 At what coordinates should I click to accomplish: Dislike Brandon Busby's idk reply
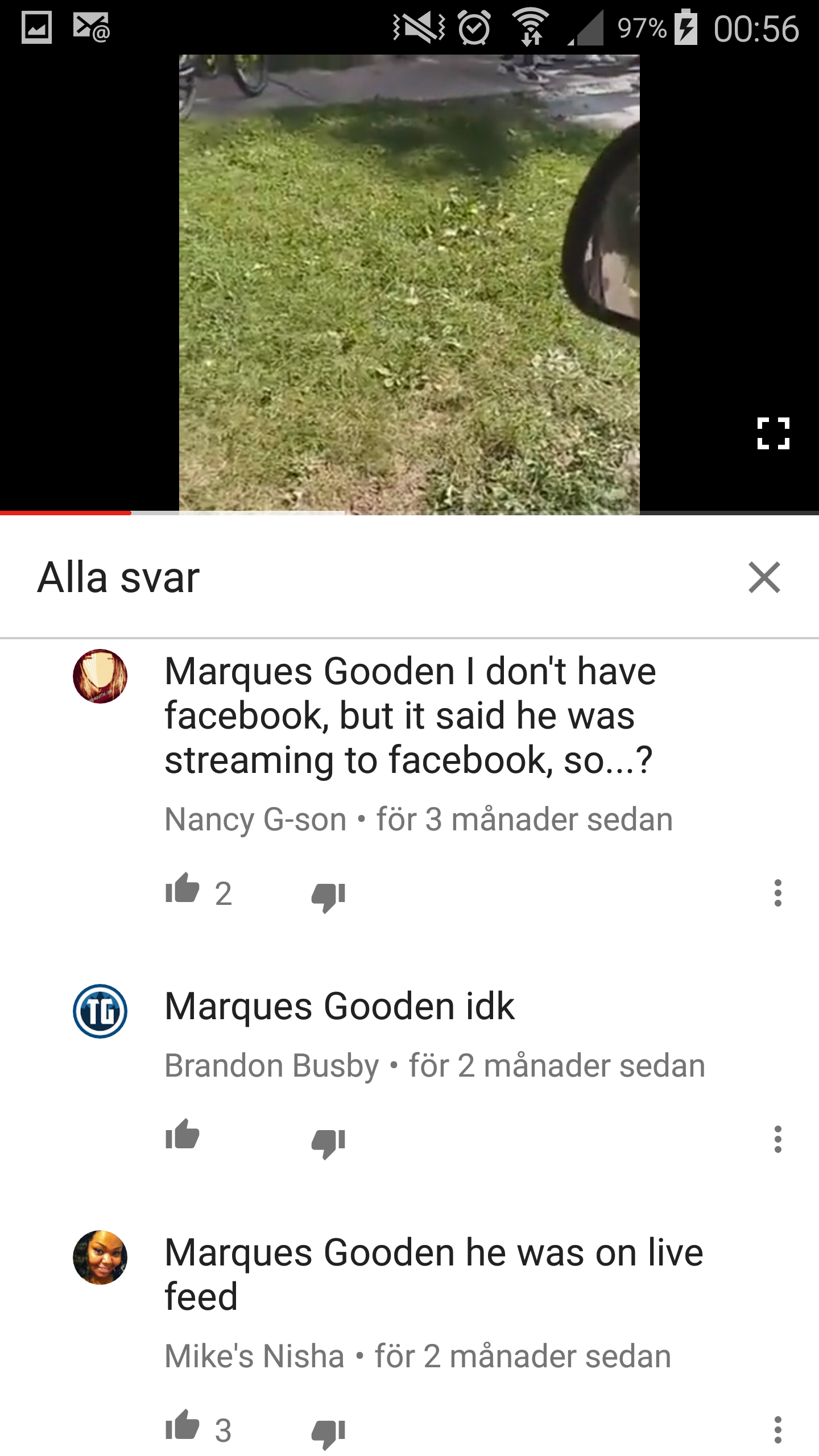(x=328, y=1142)
